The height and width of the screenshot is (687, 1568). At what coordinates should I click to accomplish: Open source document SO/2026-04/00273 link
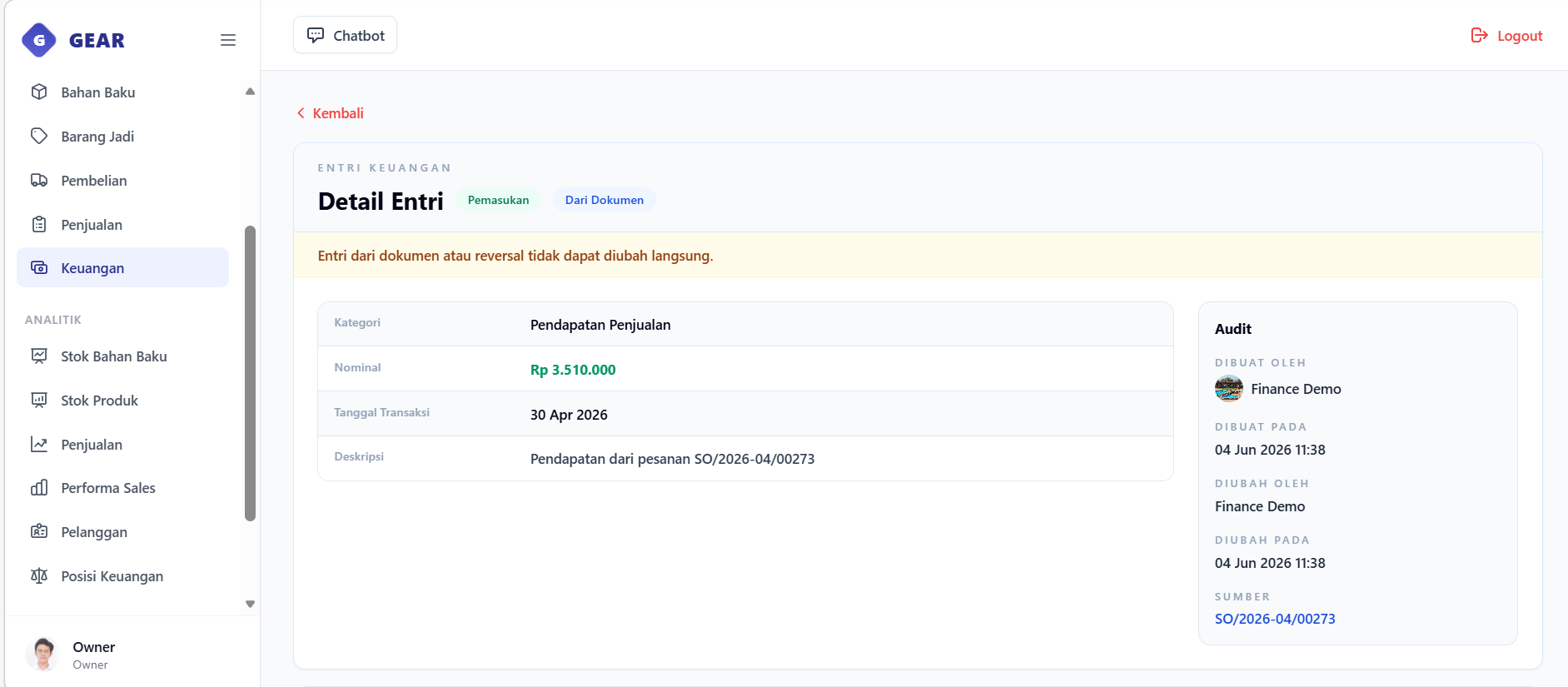[1275, 619]
